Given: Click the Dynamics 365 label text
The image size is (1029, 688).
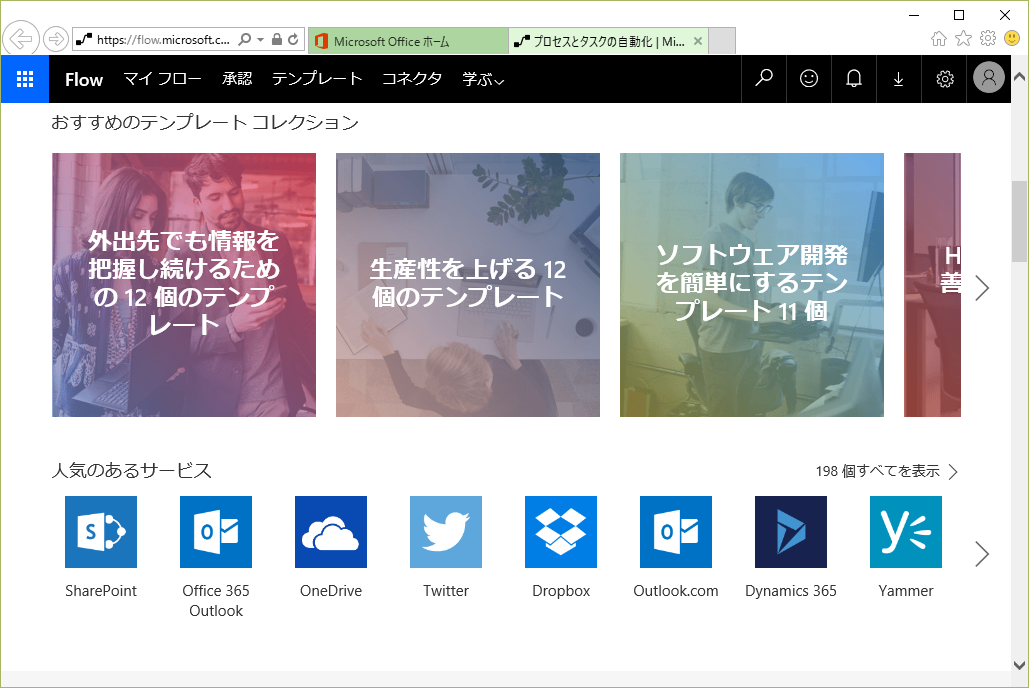Looking at the screenshot, I should point(791,591).
